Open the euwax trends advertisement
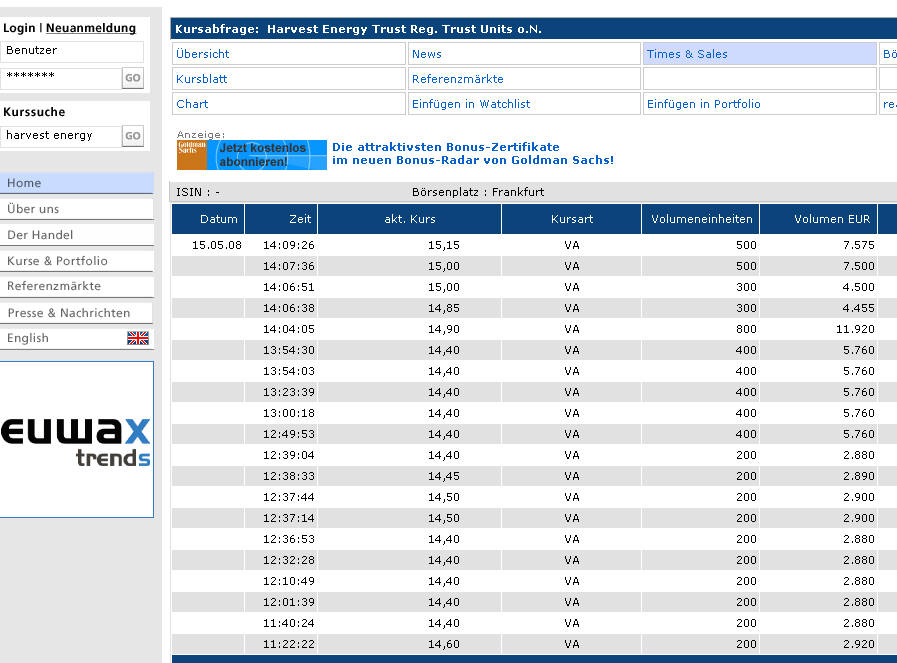Screen dimensions: 897x663 click(x=77, y=439)
